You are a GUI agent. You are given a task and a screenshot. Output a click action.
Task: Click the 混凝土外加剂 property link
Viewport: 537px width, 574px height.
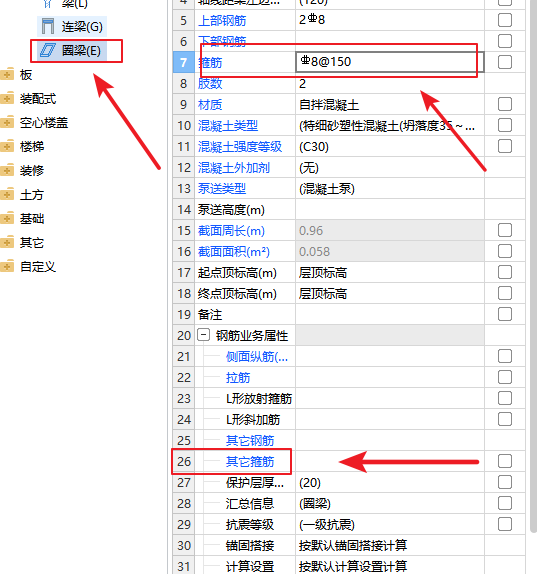point(234,168)
